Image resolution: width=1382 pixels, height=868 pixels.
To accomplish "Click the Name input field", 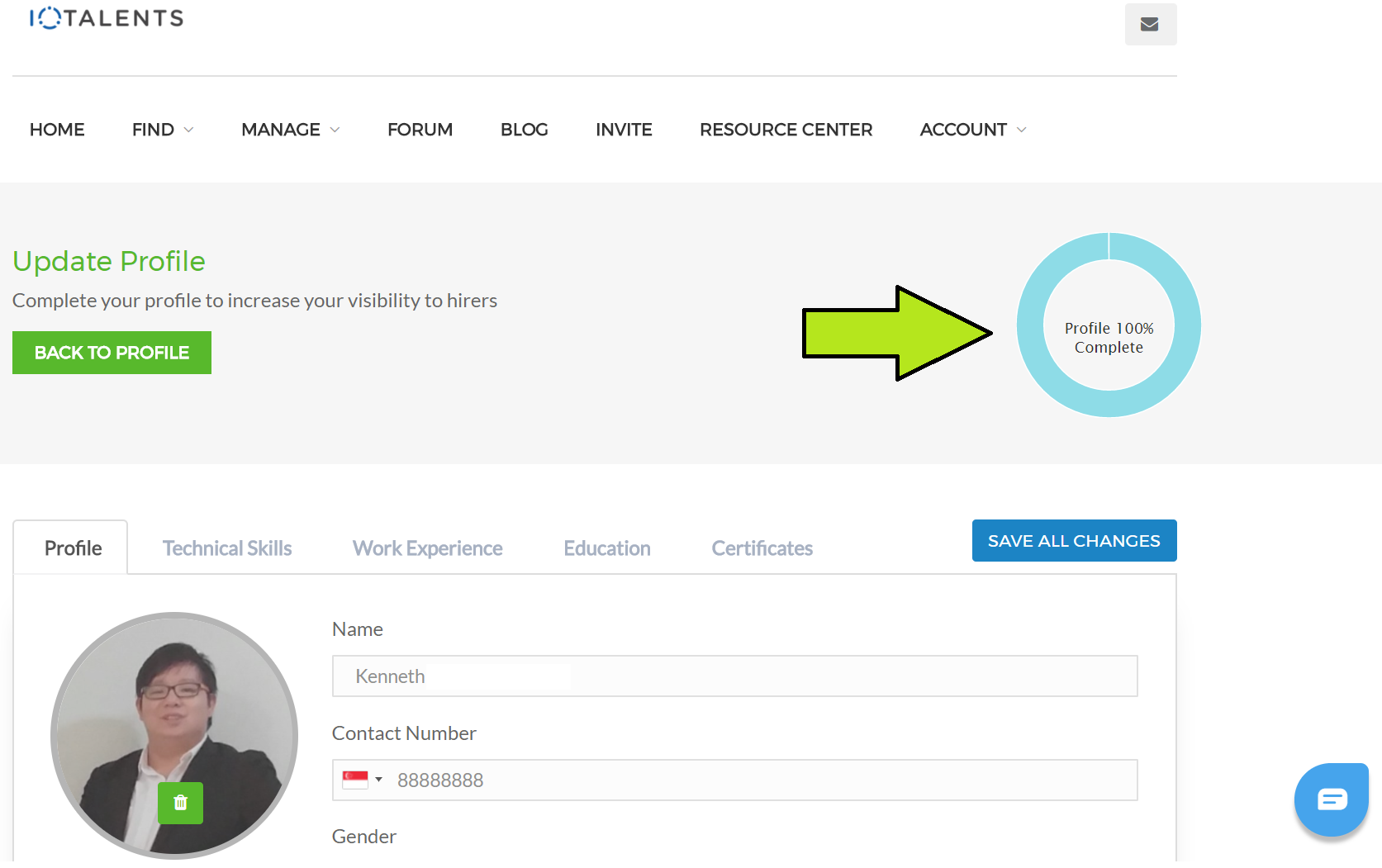I will 734,676.
